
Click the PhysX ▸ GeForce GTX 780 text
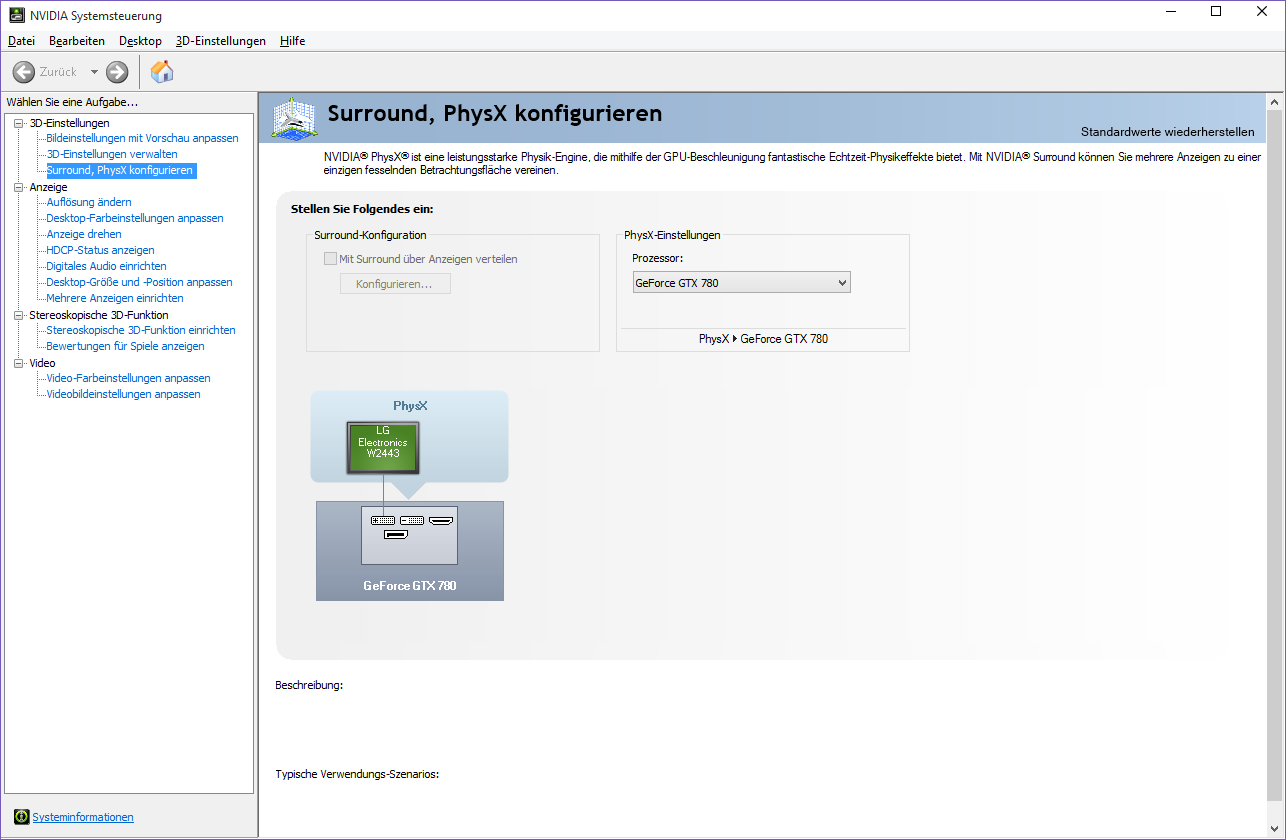(763, 339)
